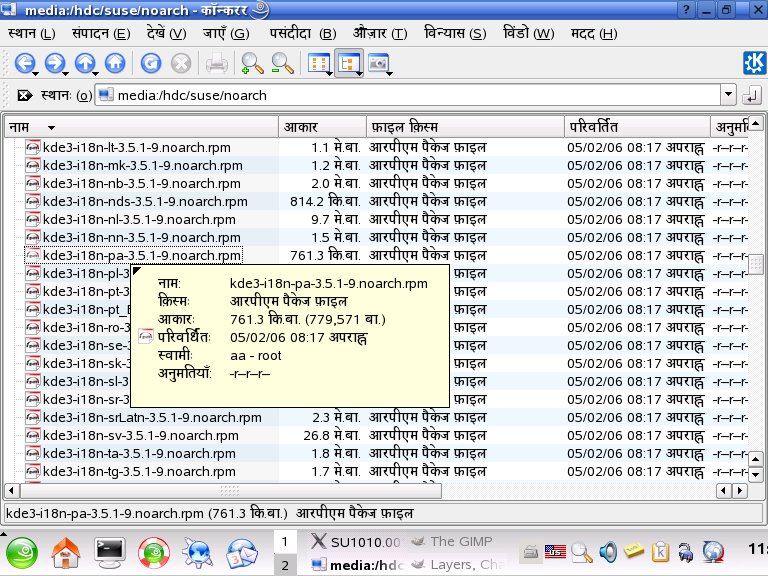Switch to virtual desktop 2
Viewport: 768px width, 576px height.
[285, 565]
